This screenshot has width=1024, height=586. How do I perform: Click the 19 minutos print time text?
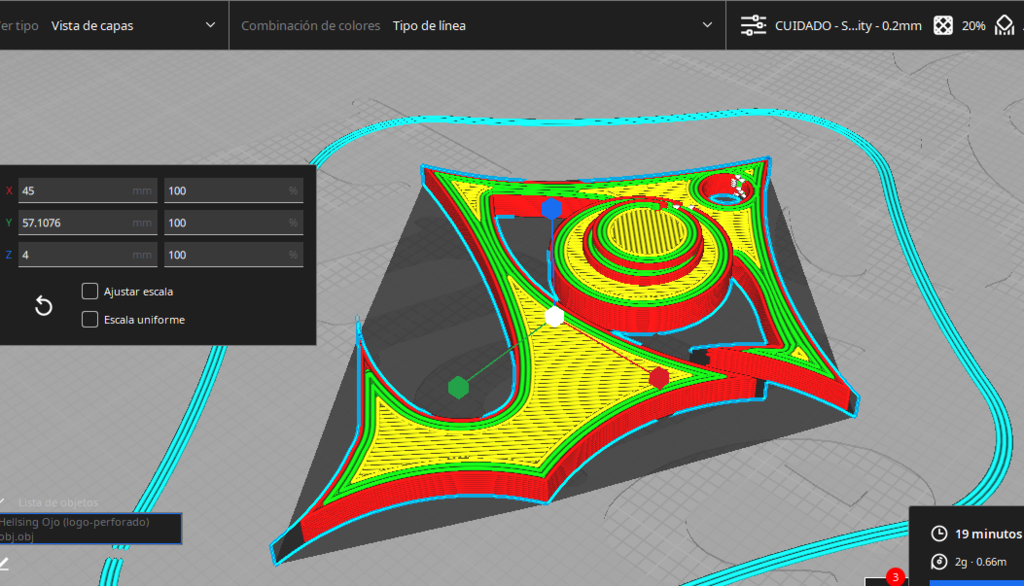click(988, 534)
